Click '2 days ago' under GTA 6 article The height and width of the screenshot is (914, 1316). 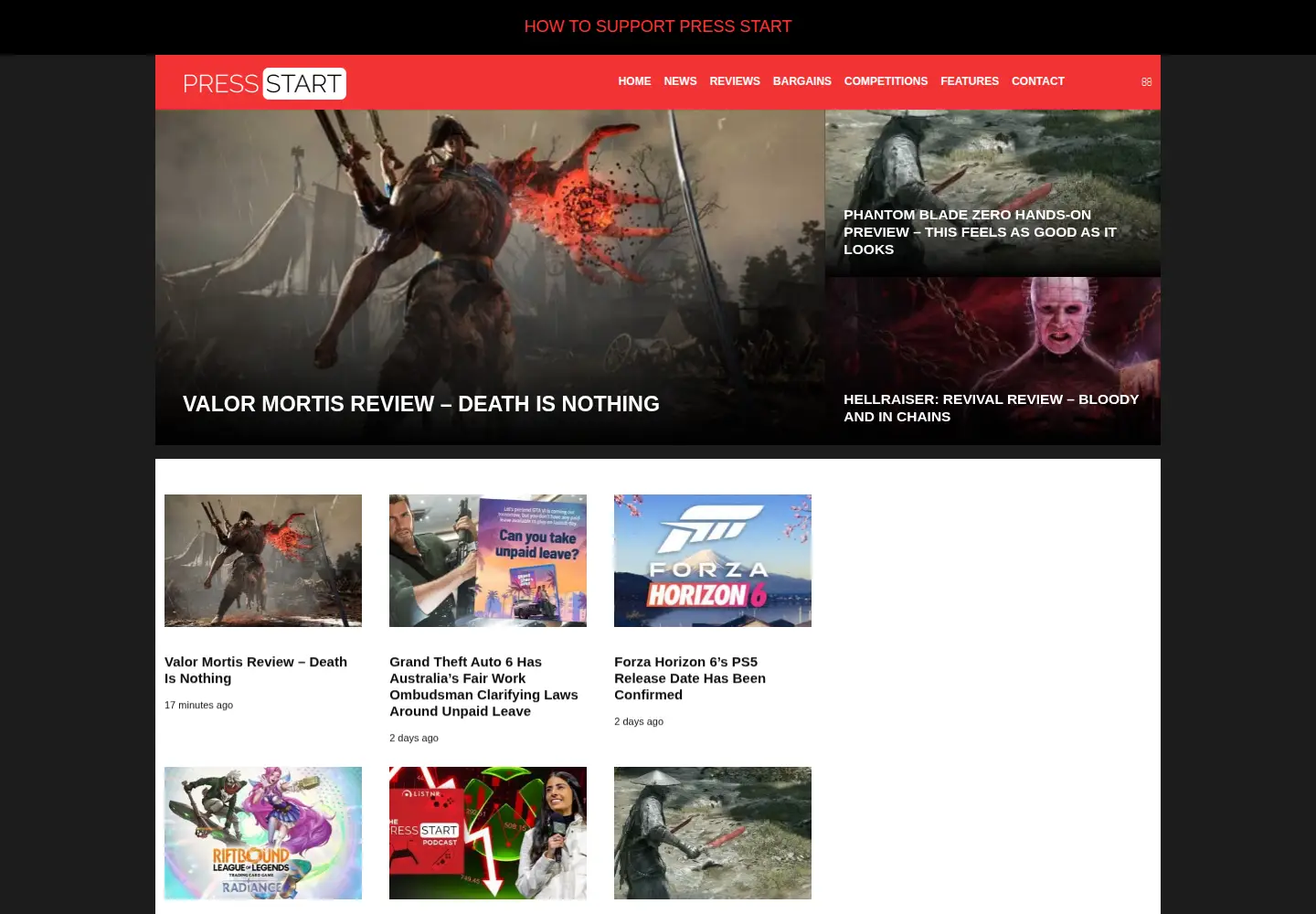(414, 738)
